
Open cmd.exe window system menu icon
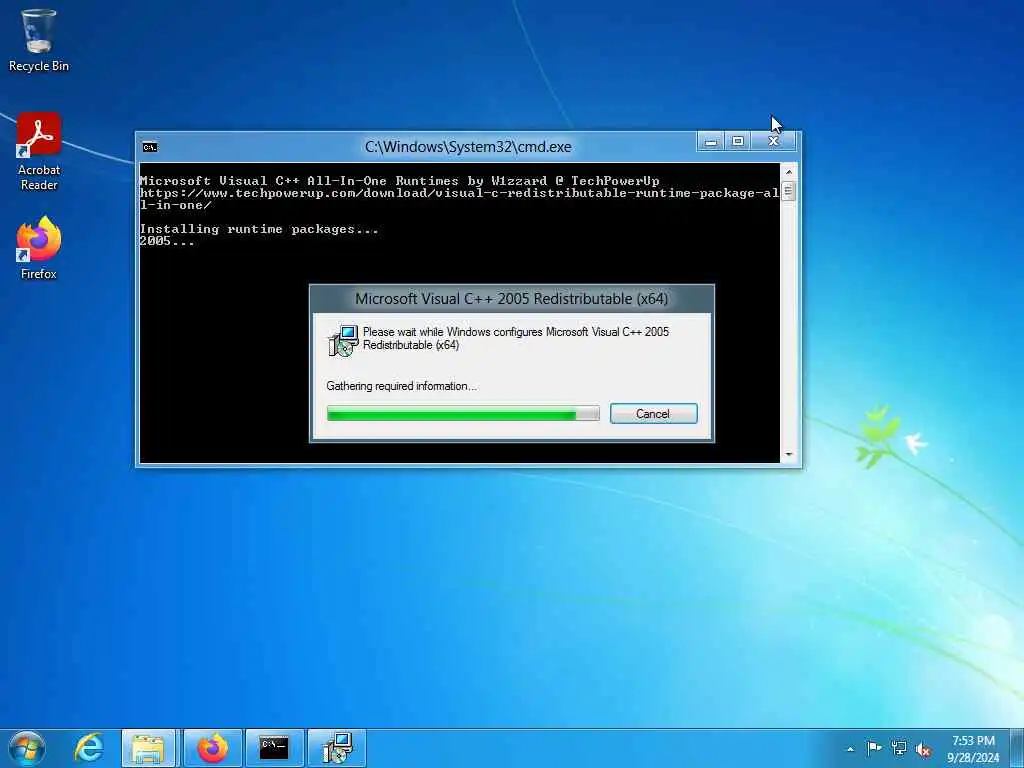coord(150,147)
